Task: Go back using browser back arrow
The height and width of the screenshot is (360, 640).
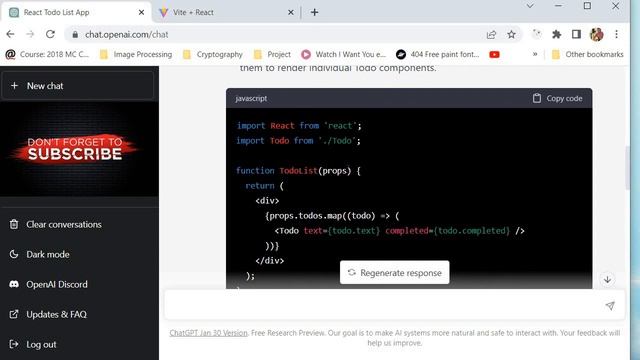Action: 11,34
